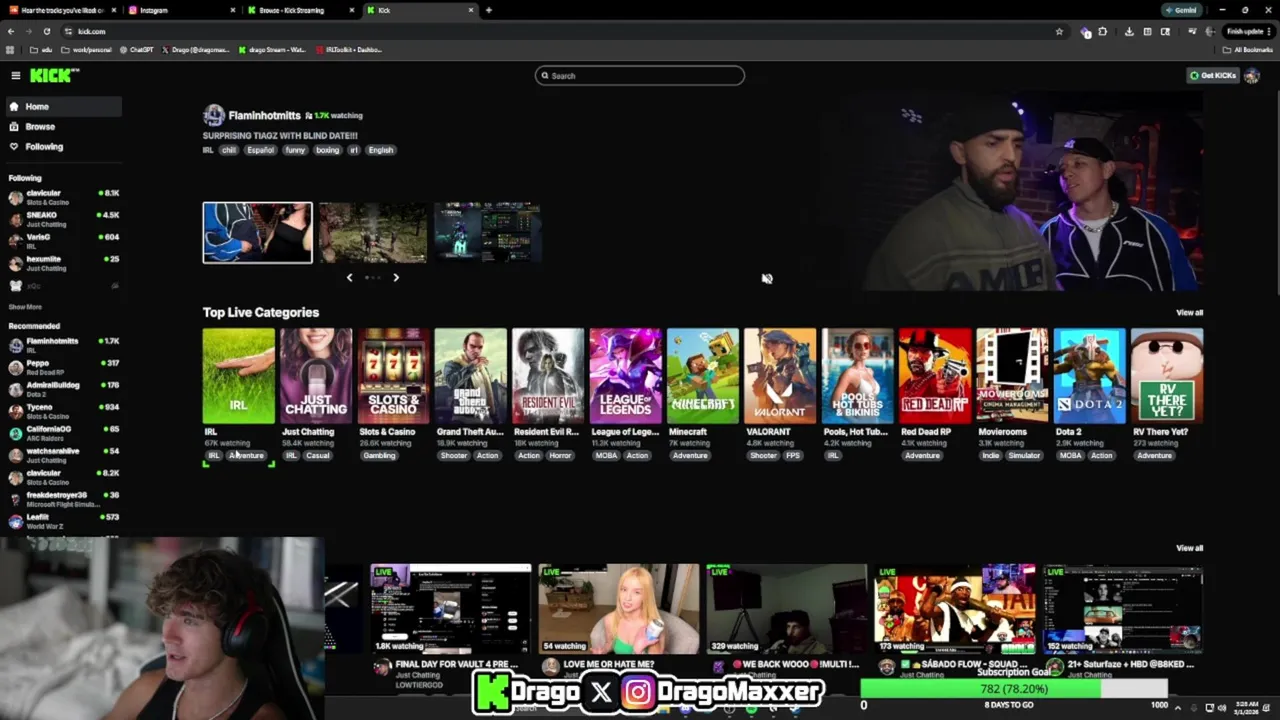Unmute the featured stream player
1280x720 pixels.
(x=767, y=279)
